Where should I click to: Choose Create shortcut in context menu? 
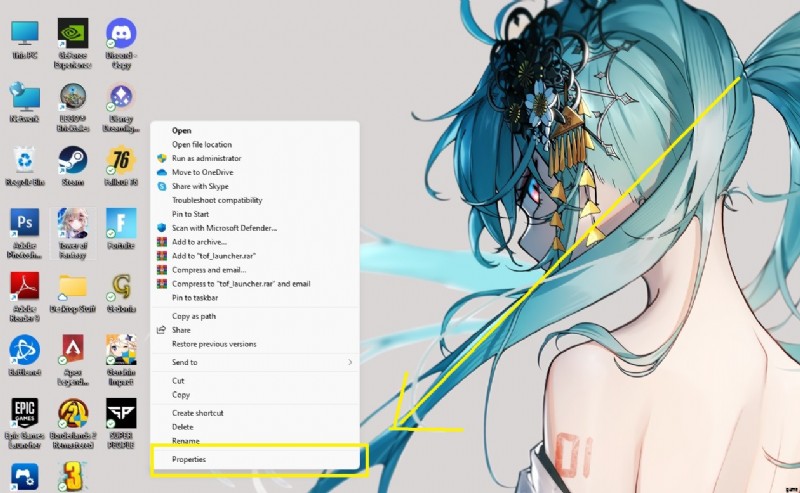197,413
